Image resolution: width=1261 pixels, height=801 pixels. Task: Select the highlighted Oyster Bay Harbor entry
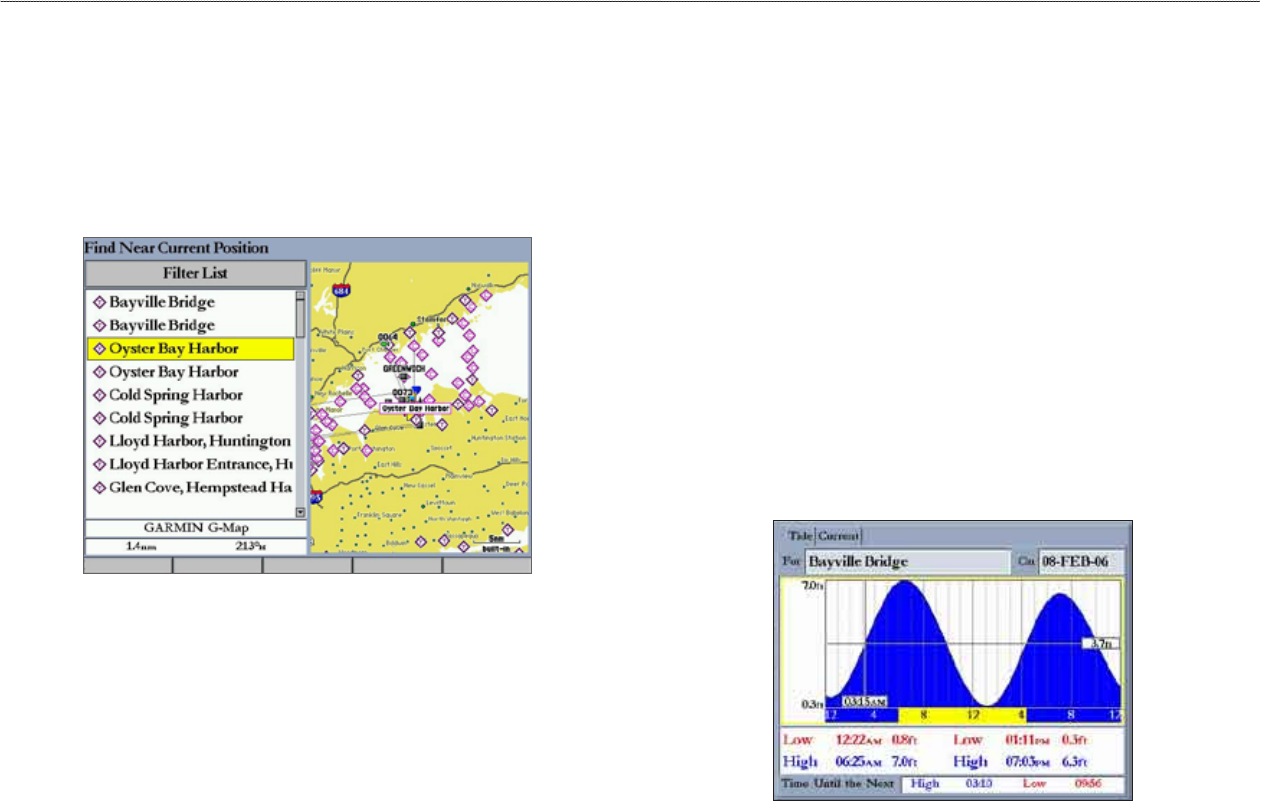[189, 349]
